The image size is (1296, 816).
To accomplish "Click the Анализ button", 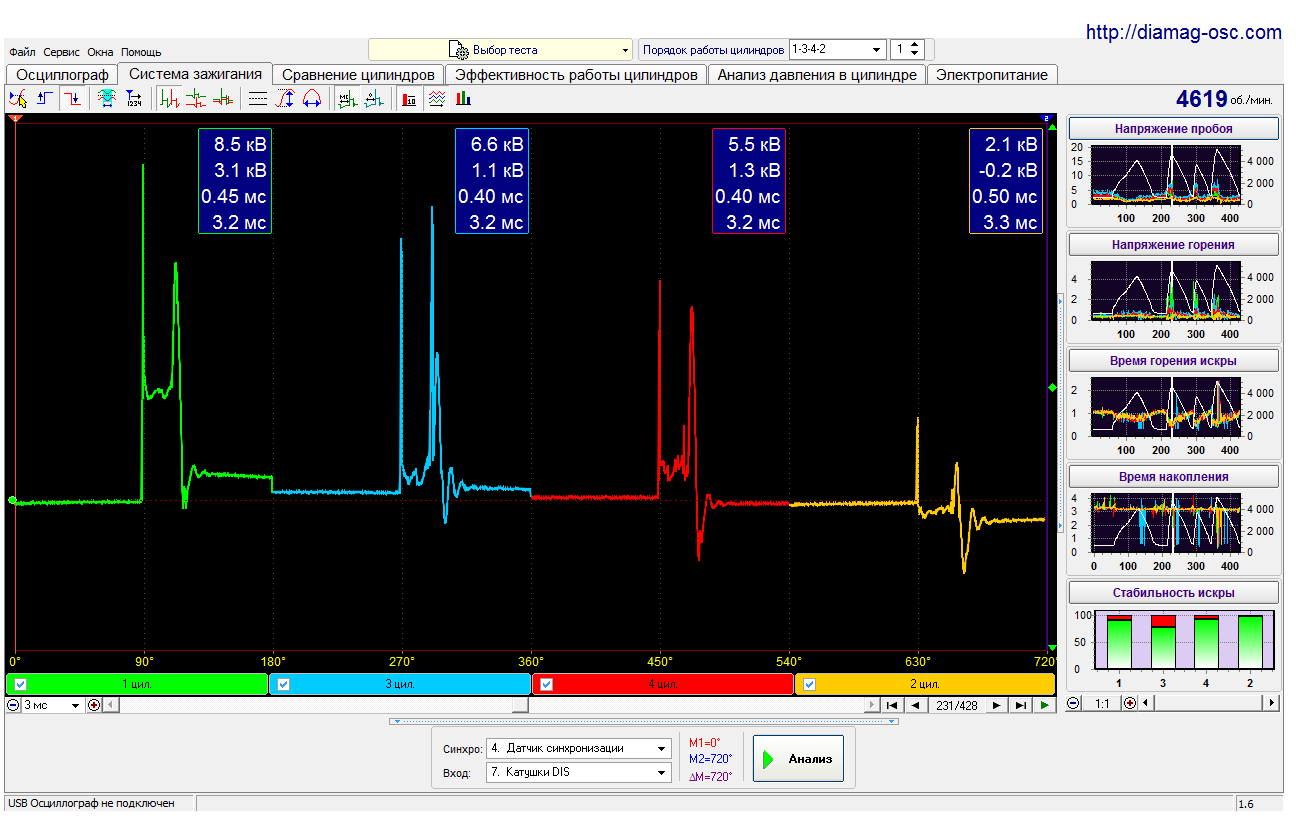I will pyautogui.click(x=798, y=759).
